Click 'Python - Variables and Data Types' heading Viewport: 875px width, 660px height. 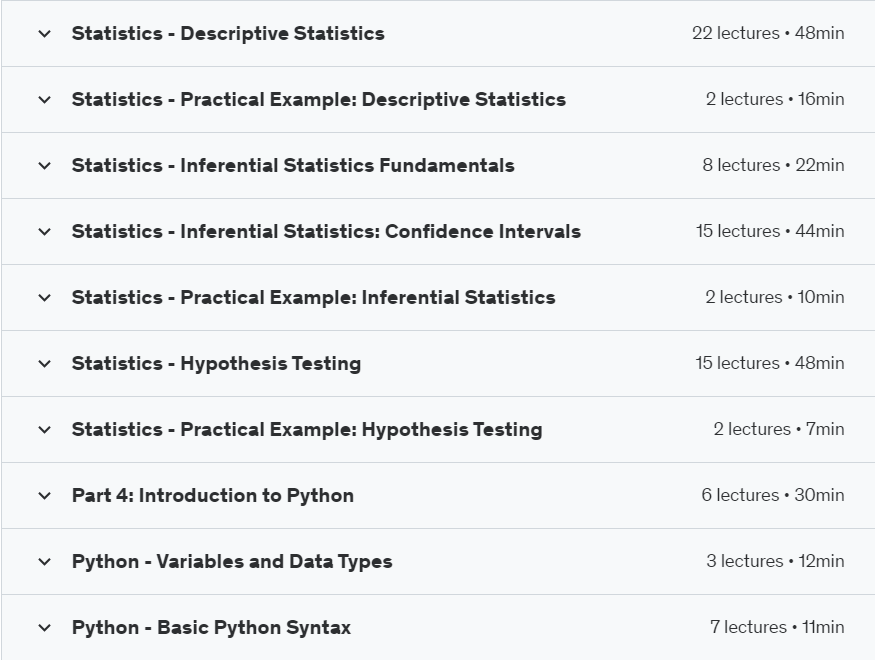click(x=232, y=562)
